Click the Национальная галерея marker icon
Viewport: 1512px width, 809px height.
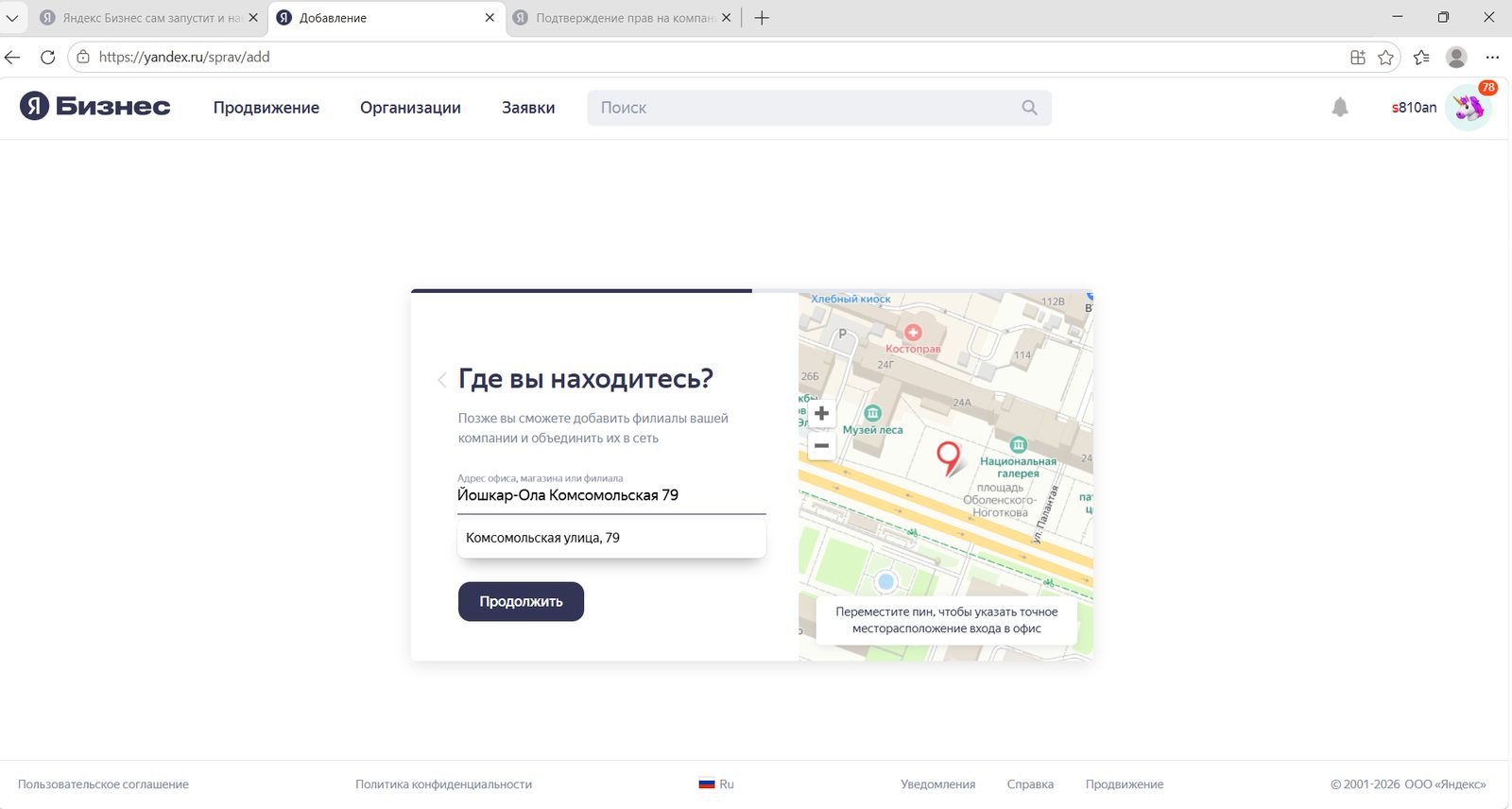[1018, 445]
